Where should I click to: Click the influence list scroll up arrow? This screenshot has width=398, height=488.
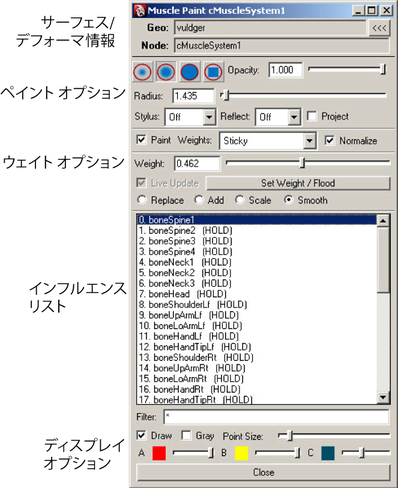tap(383, 220)
